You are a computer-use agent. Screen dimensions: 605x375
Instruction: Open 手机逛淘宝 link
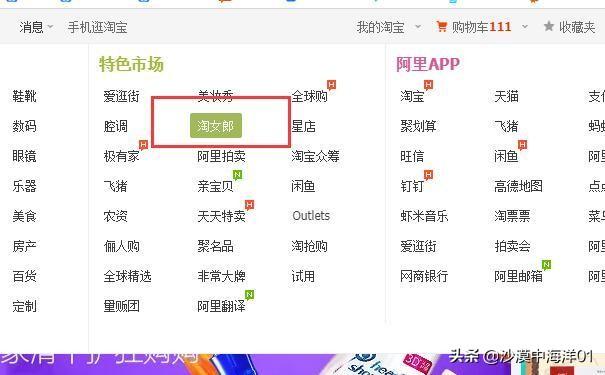(98, 27)
